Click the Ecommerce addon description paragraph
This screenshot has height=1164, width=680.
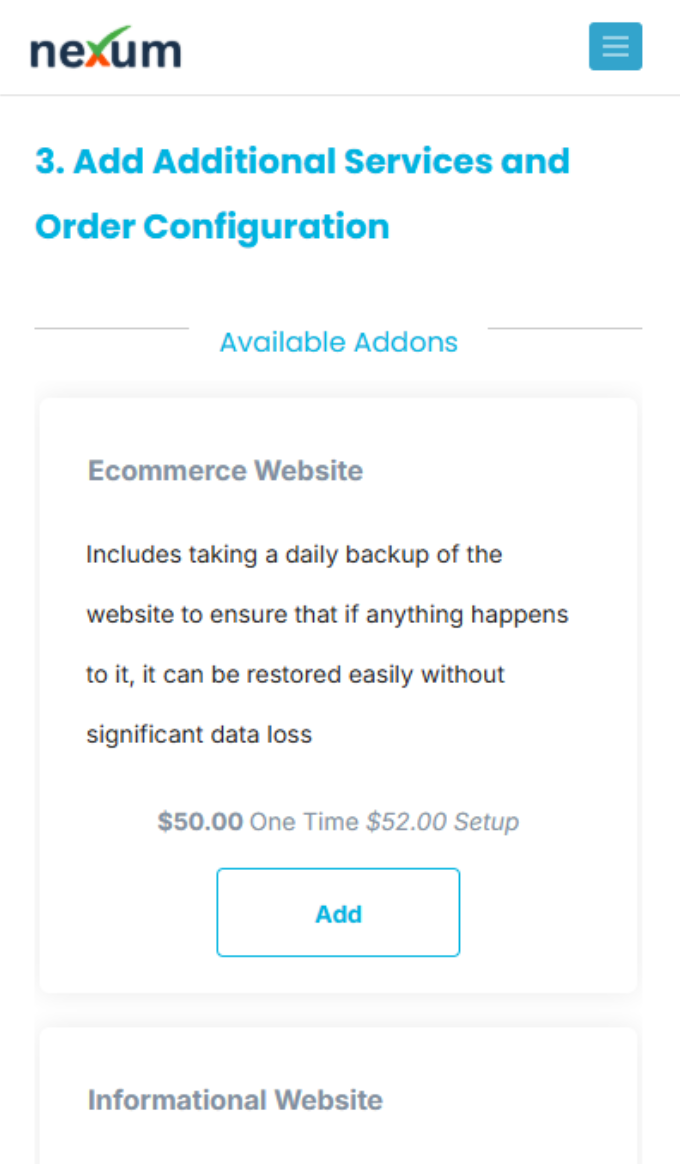click(327, 644)
